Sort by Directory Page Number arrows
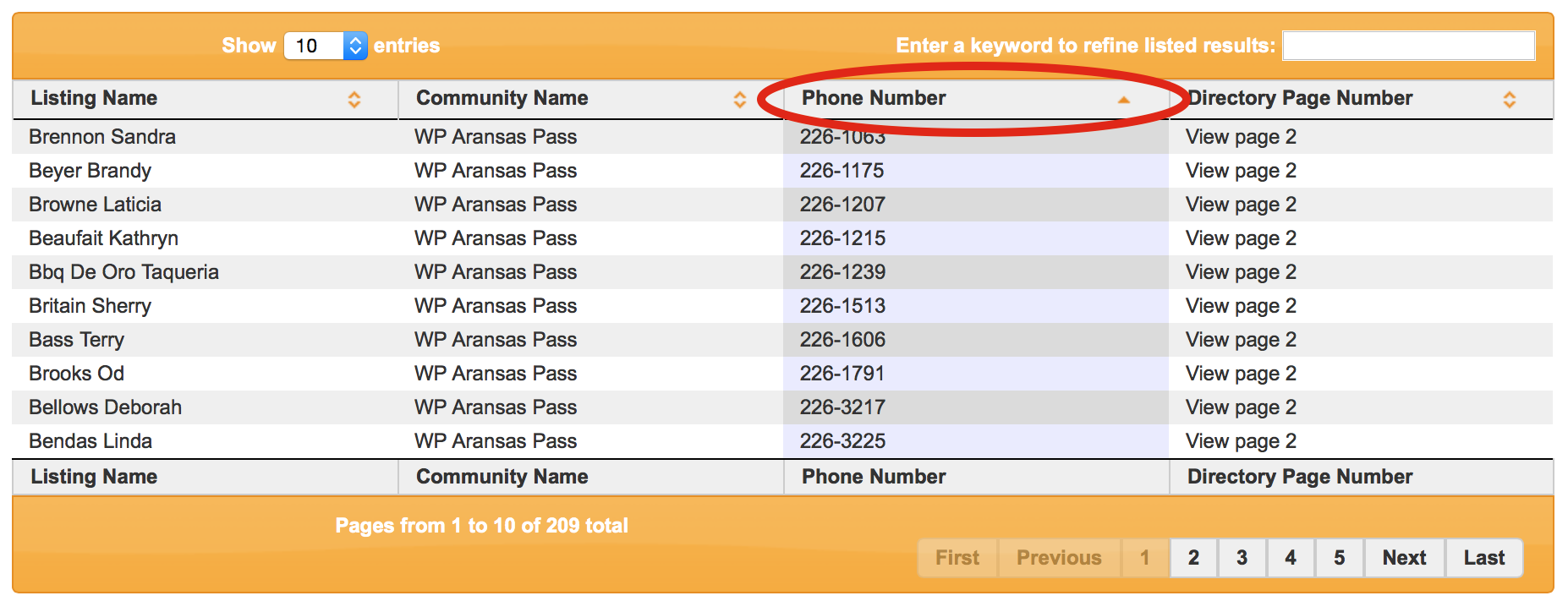This screenshot has width=1568, height=612. click(x=1509, y=100)
